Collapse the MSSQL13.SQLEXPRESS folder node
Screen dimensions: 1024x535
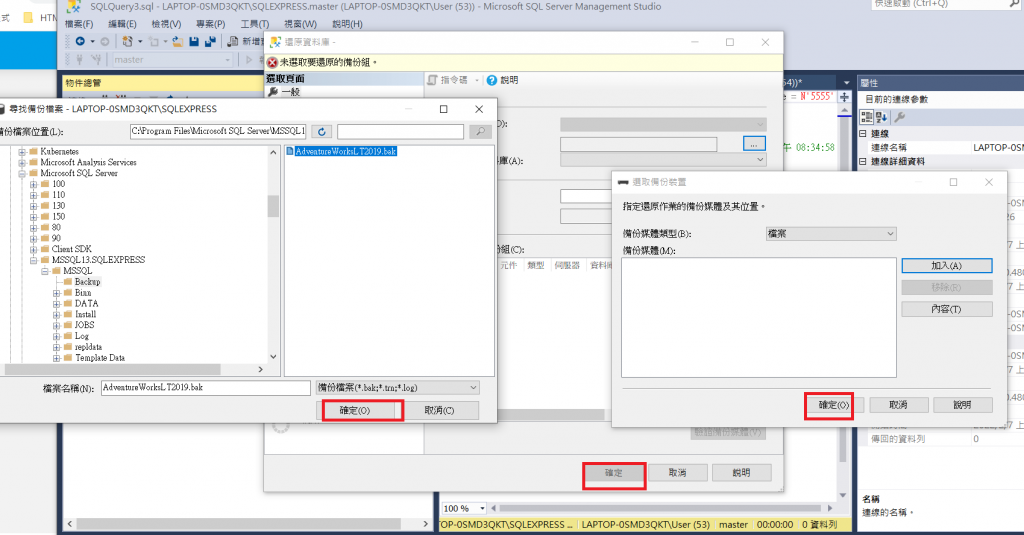click(x=33, y=260)
